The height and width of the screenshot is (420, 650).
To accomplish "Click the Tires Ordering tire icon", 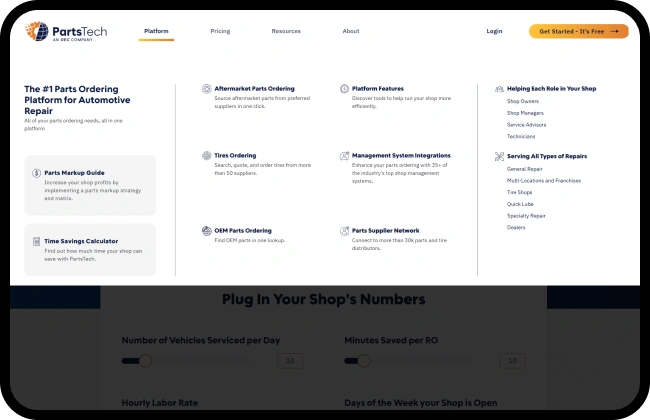I will (206, 155).
